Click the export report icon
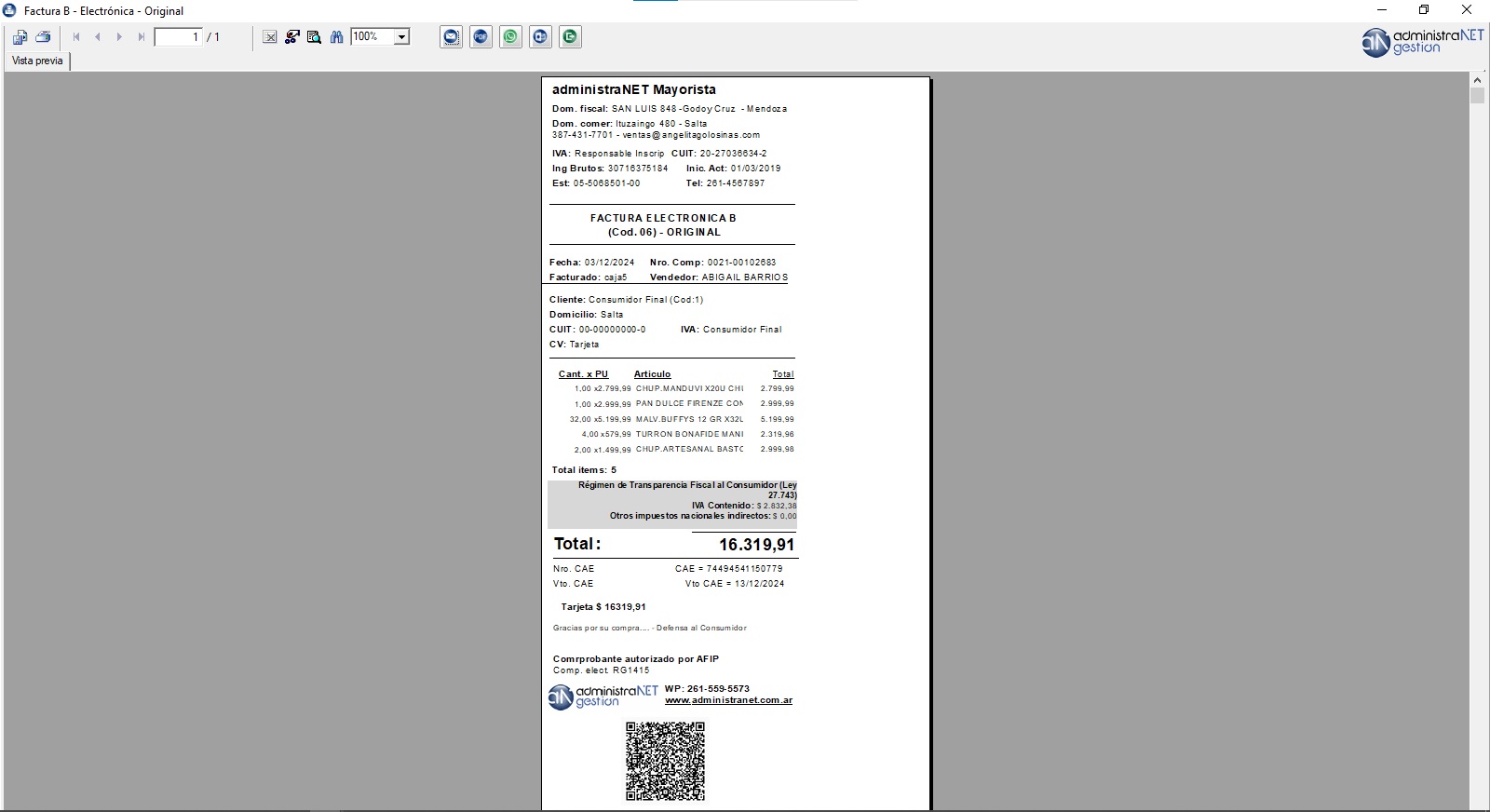1490x812 pixels. (x=20, y=37)
